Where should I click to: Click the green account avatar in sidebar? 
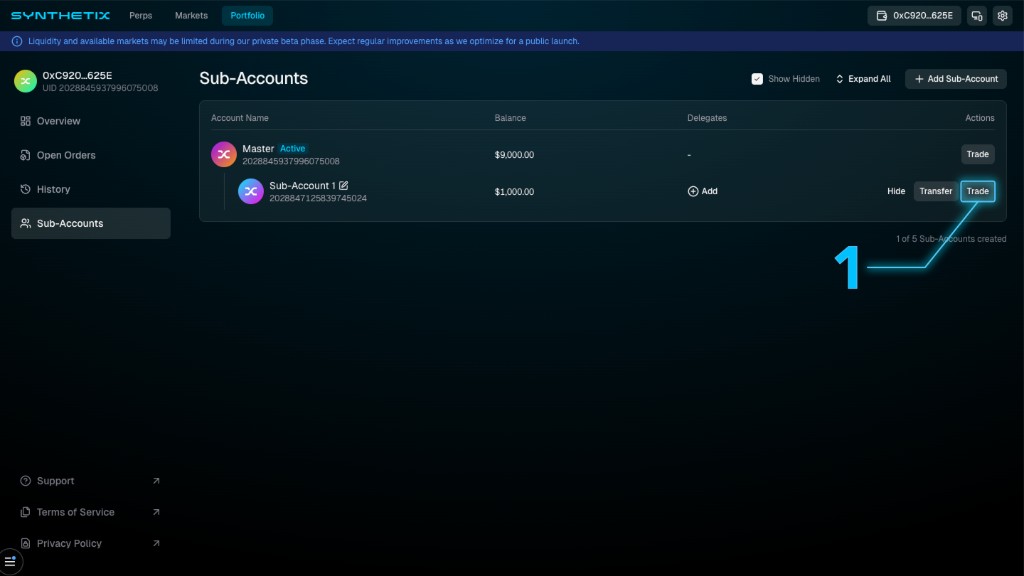click(x=25, y=81)
